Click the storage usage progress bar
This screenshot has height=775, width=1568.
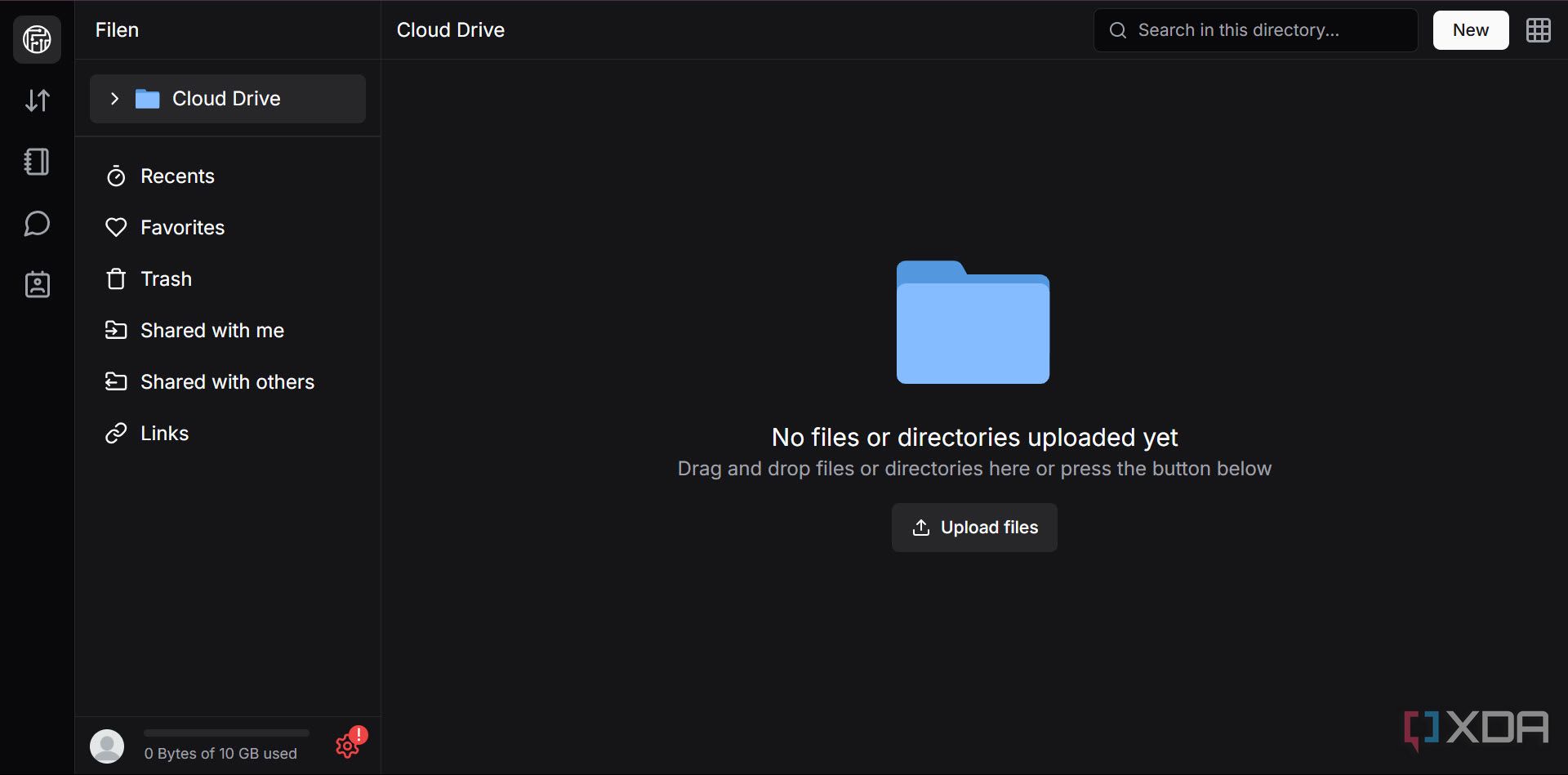(226, 733)
